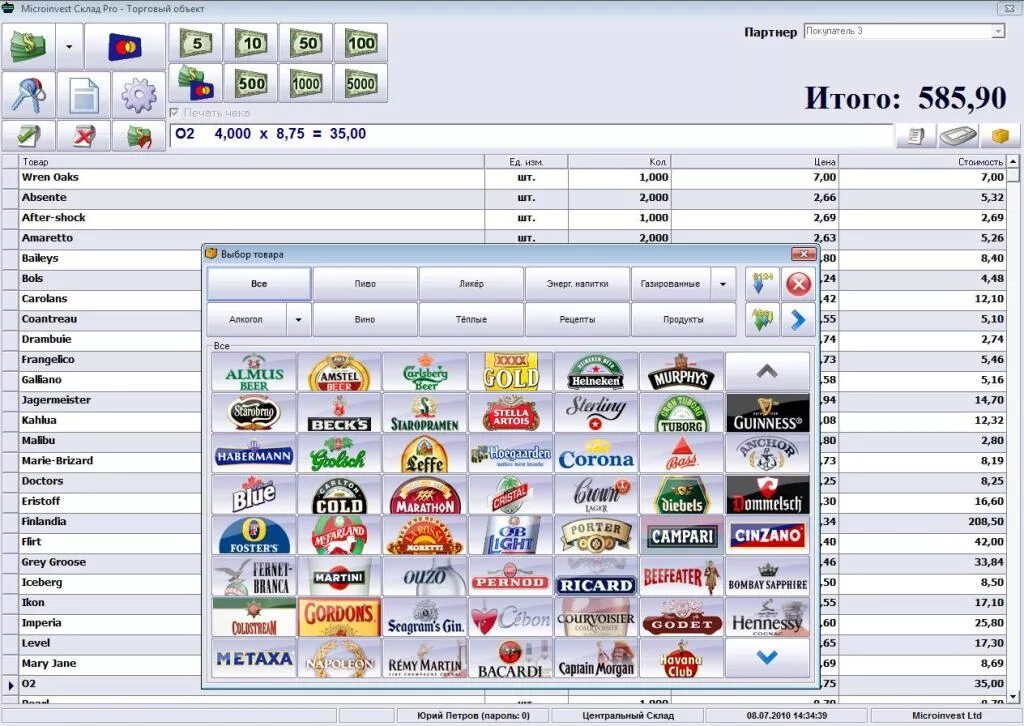Image resolution: width=1024 pixels, height=726 pixels.
Task: Select the Все category tab
Action: coord(259,284)
